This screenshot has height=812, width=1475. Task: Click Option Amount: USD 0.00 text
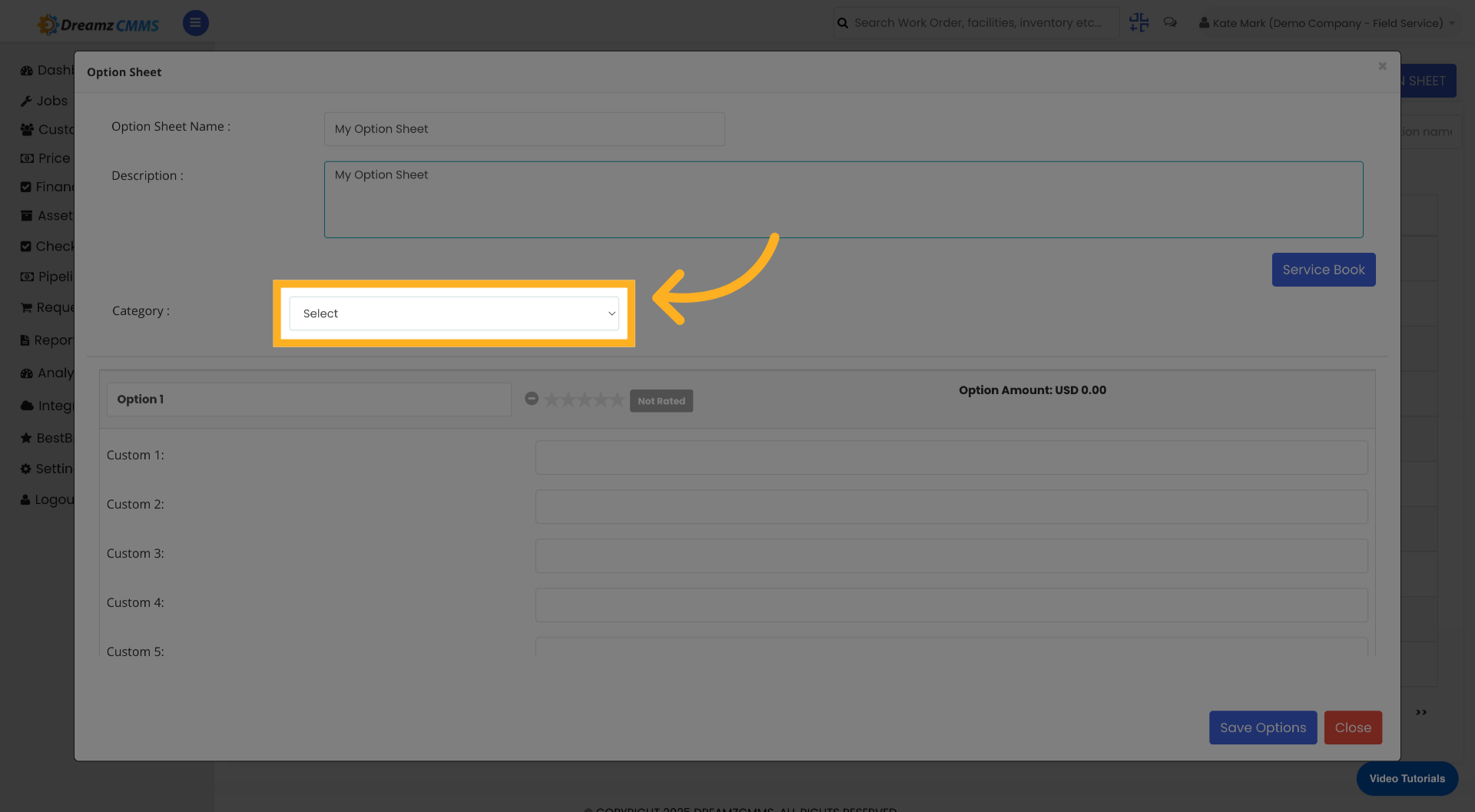coord(1032,390)
